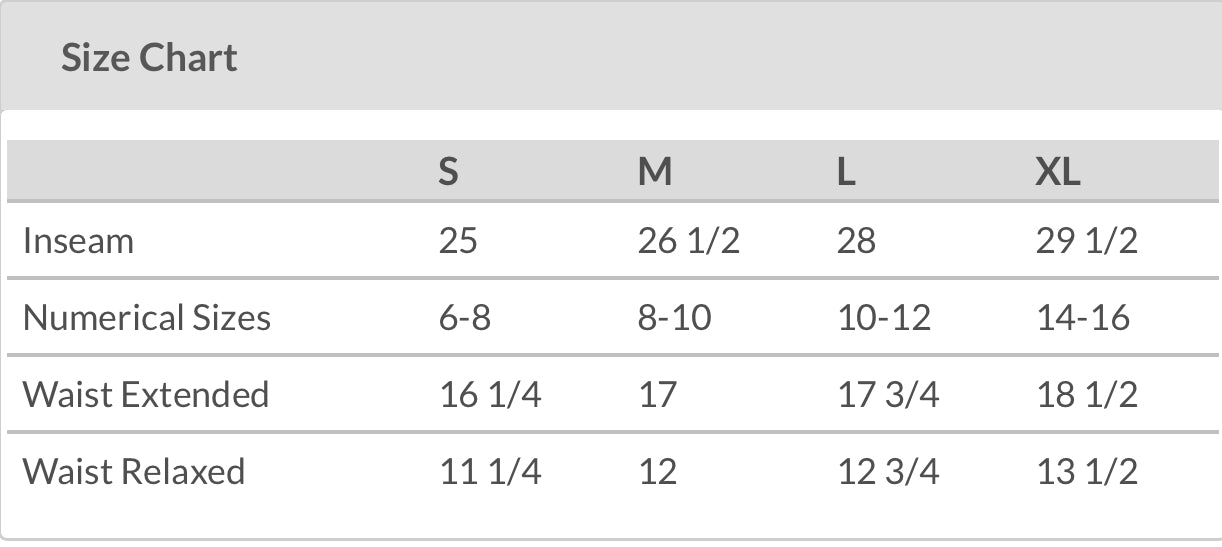Click the XL inseam value 29 1/2
The width and height of the screenshot is (1222, 547).
pos(1087,241)
